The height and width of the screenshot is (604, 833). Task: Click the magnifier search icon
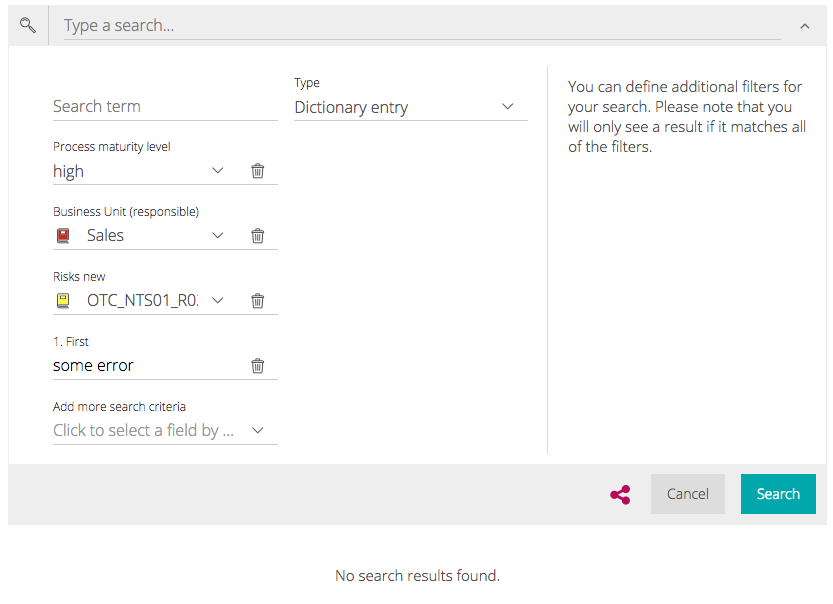coord(28,25)
